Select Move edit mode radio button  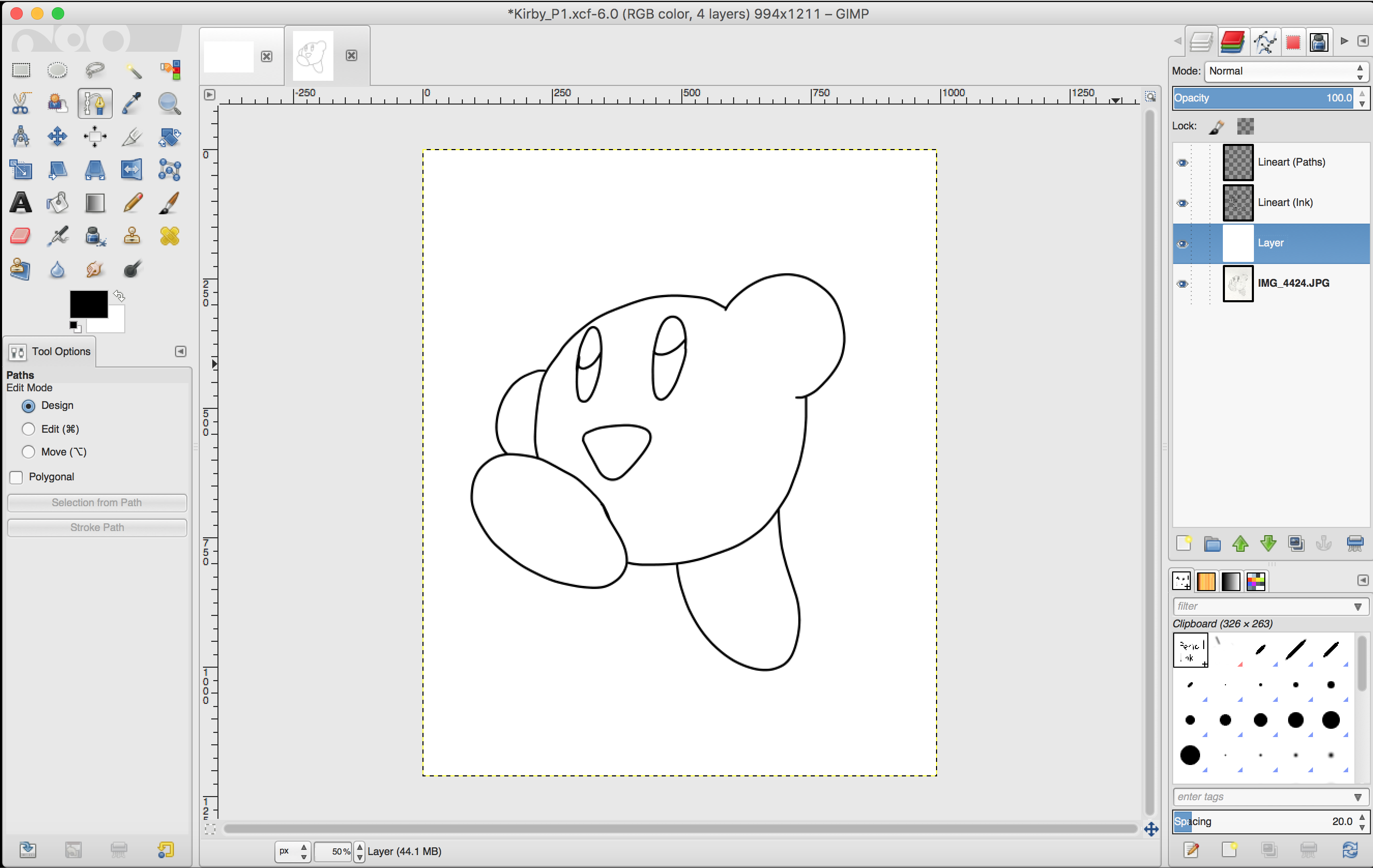click(x=28, y=452)
